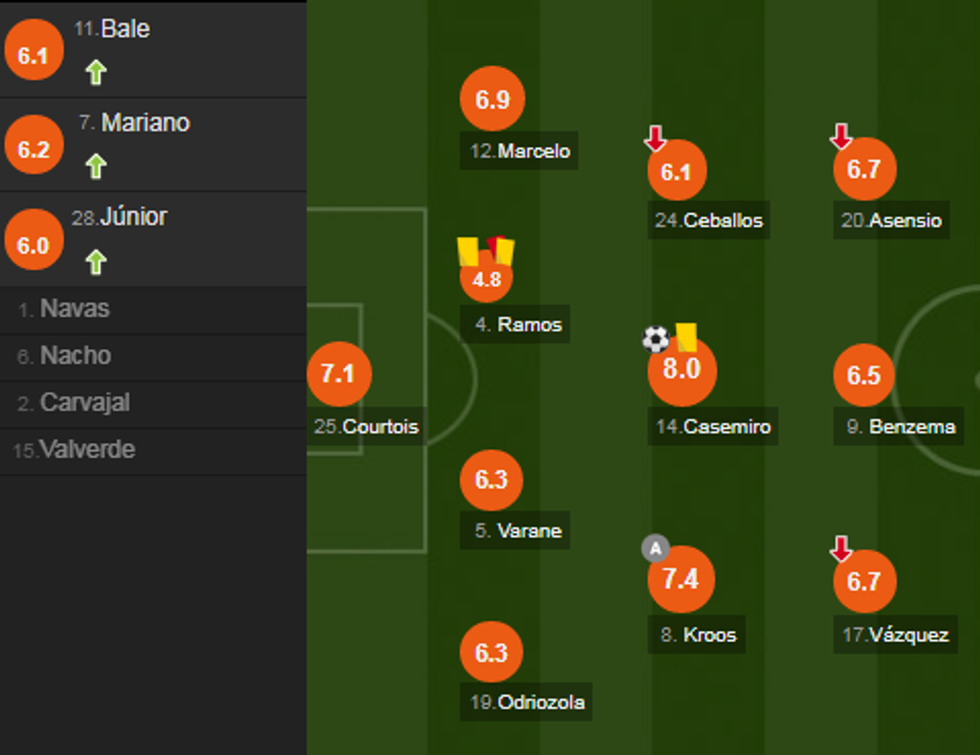
Task: Click the Varane player name label
Action: (518, 531)
